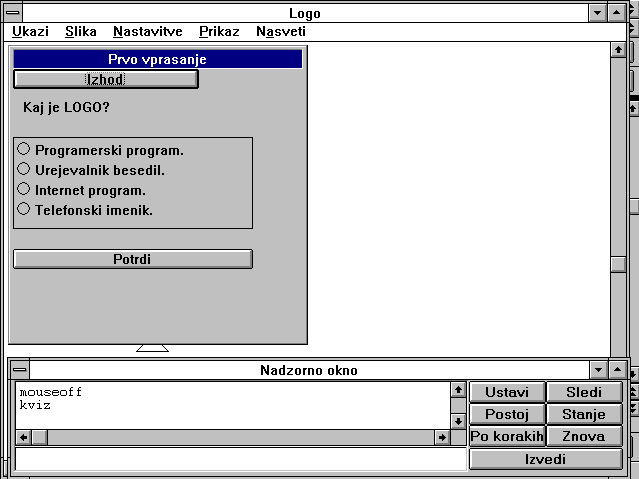Open the Ukazi menu
The image size is (639, 479).
30,31
